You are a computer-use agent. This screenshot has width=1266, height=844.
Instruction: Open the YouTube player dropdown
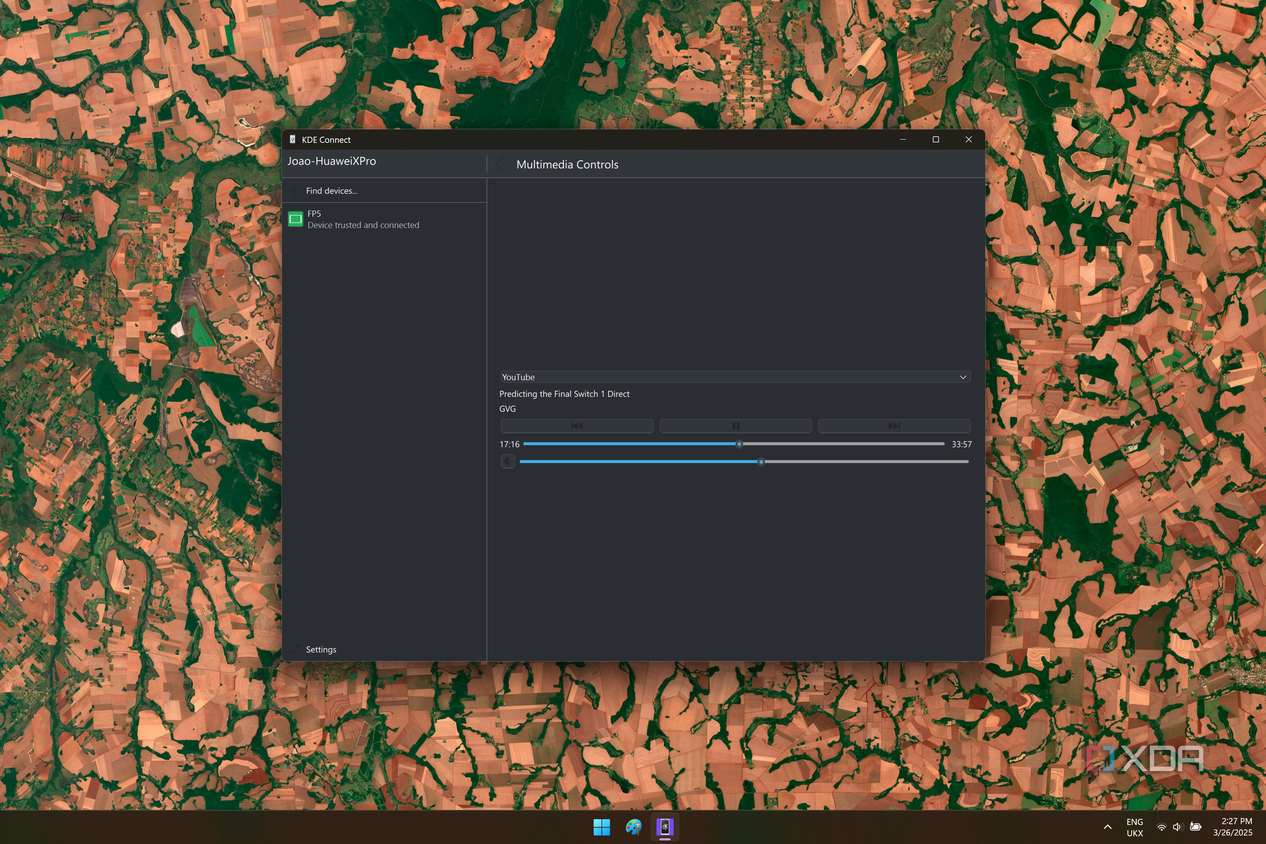click(x=735, y=377)
